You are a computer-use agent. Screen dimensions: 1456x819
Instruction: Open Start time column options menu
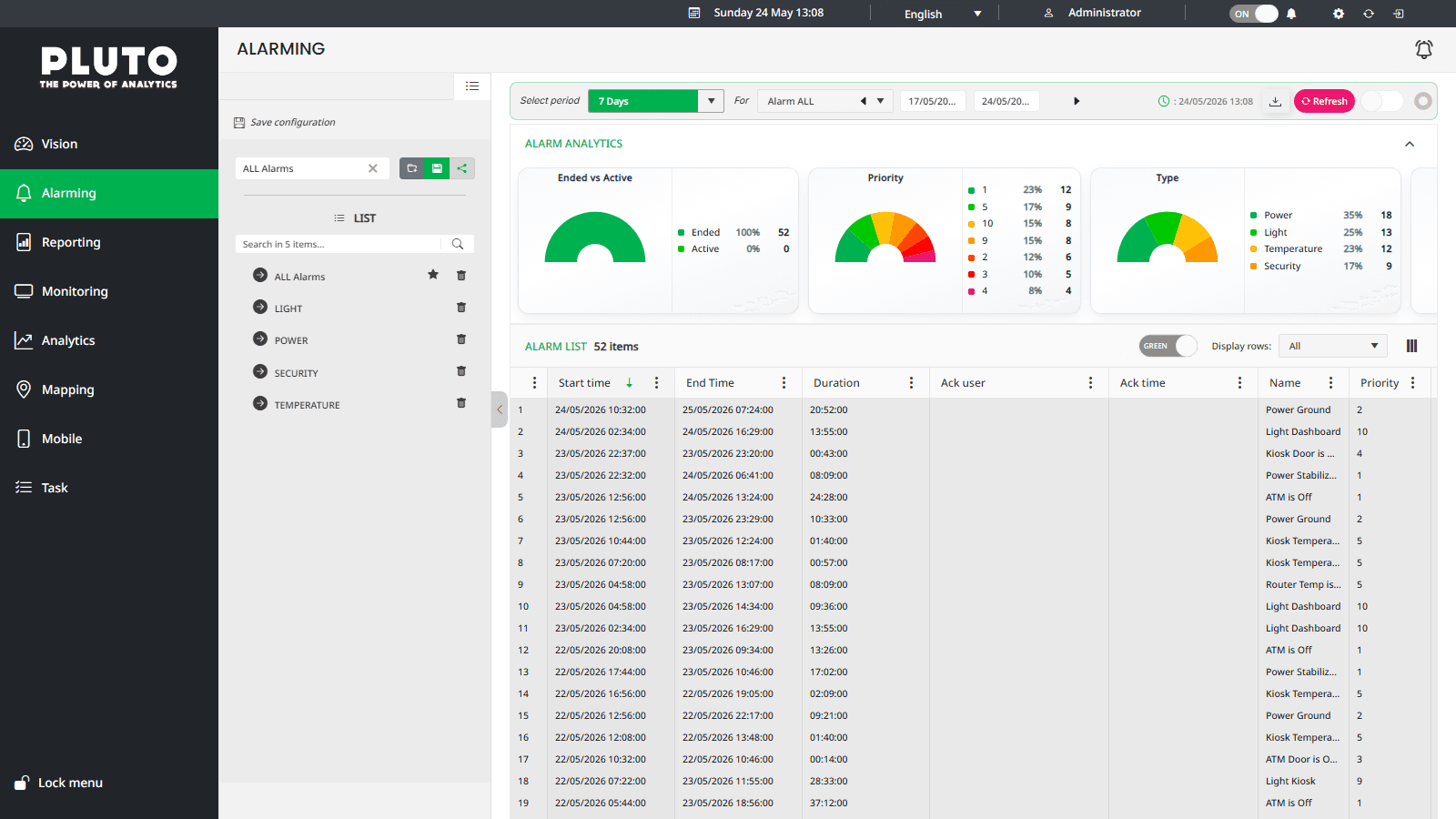[656, 383]
